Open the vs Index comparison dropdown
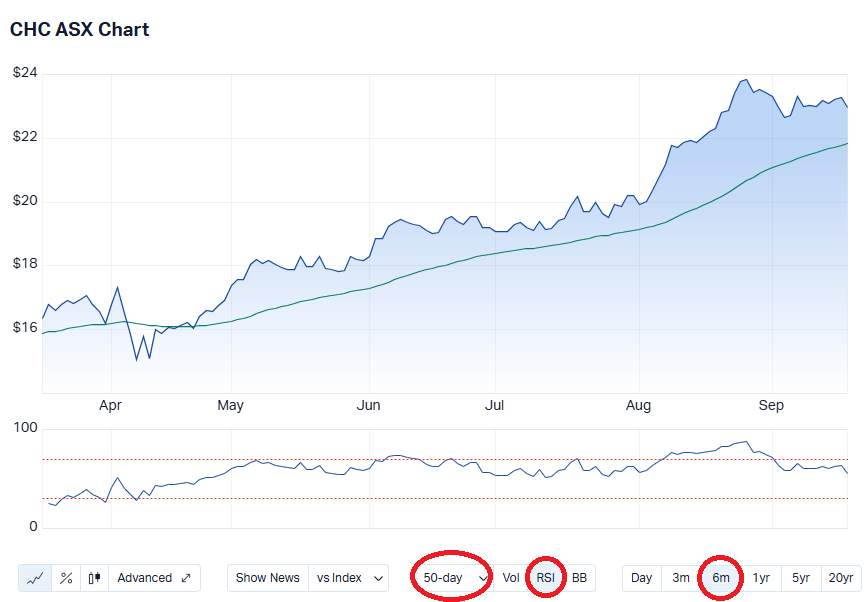This screenshot has height=602, width=868. tap(348, 578)
